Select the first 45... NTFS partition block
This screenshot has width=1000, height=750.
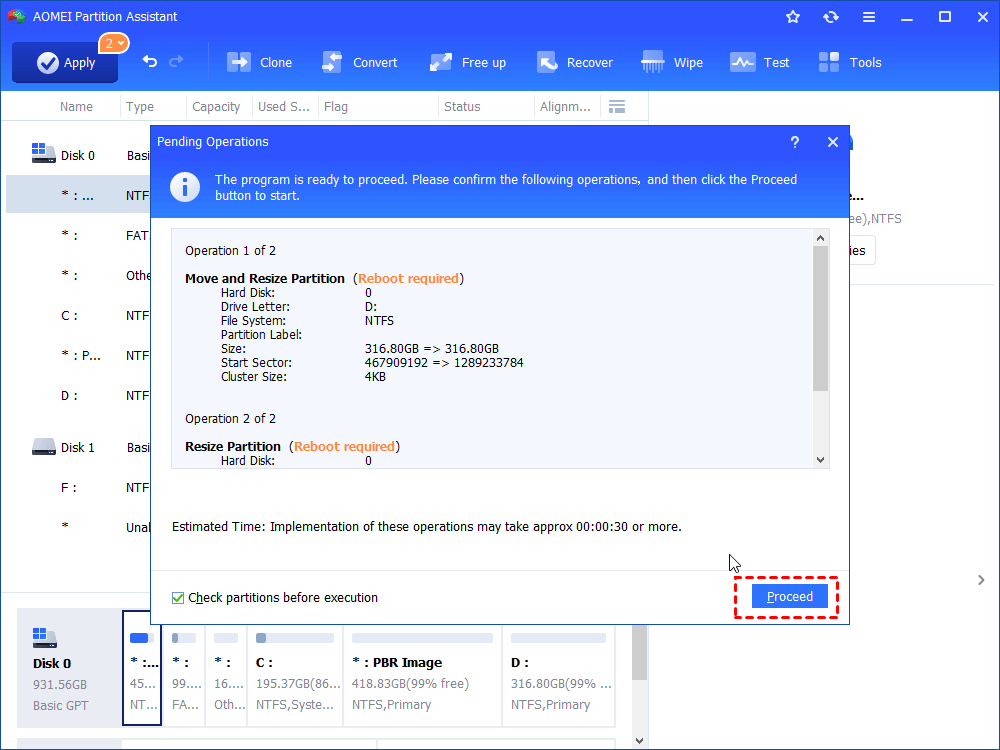tap(142, 668)
